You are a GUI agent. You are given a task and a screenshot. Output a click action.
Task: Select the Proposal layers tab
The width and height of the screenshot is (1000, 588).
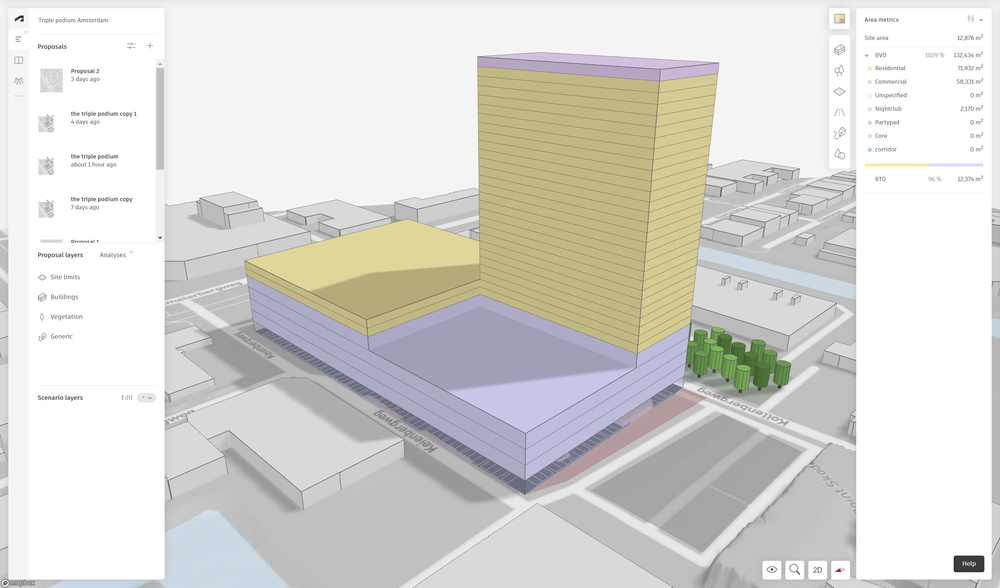[x=60, y=255]
